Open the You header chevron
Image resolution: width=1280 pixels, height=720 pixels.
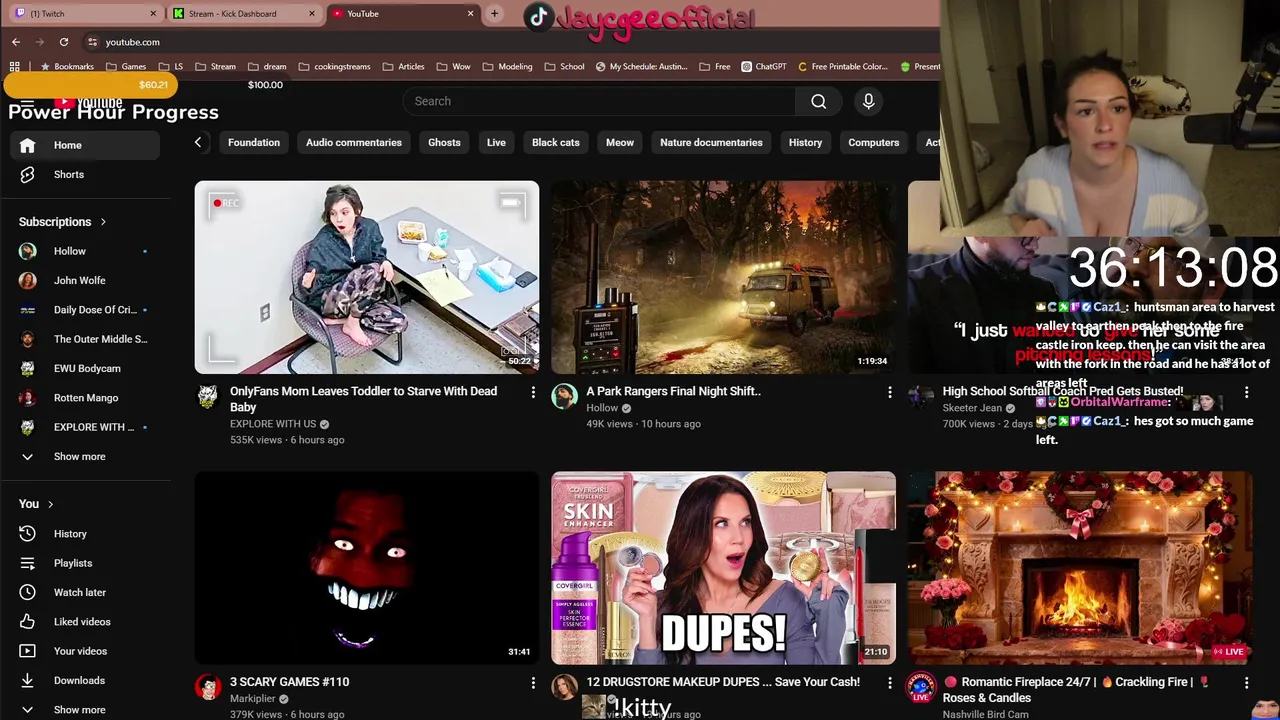50,504
